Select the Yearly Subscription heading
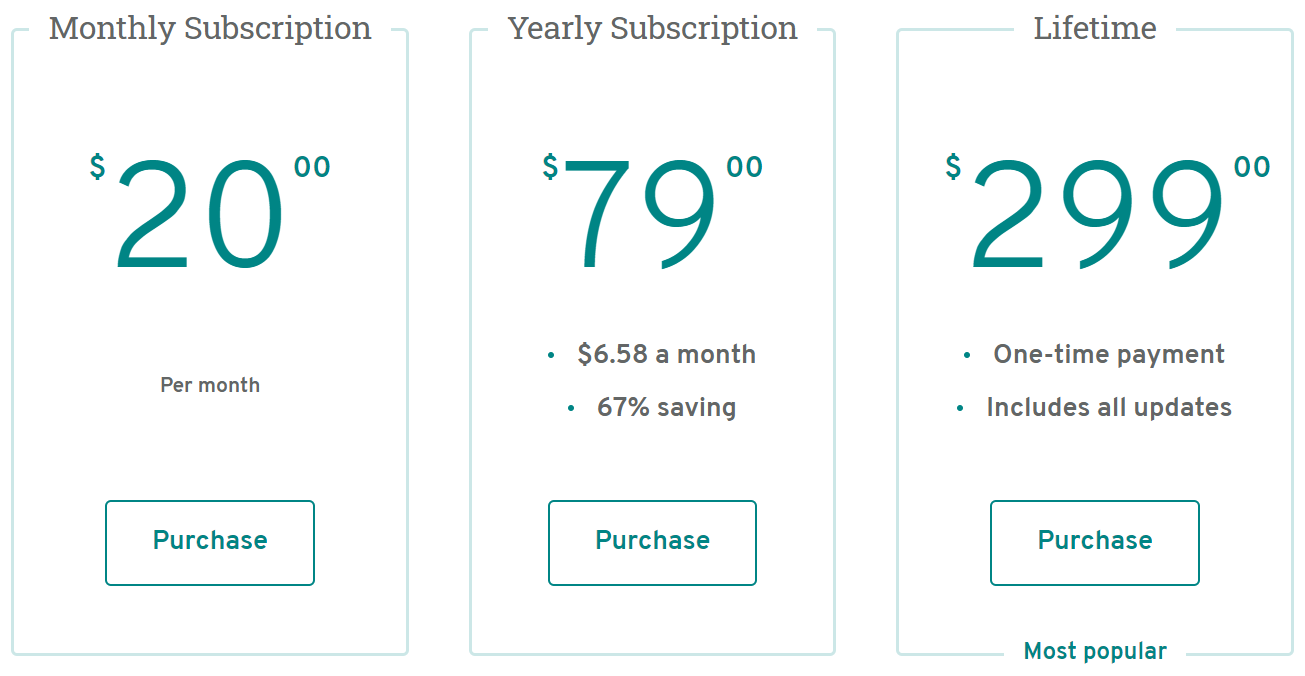Screen dimensions: 1305x676 coord(652,28)
